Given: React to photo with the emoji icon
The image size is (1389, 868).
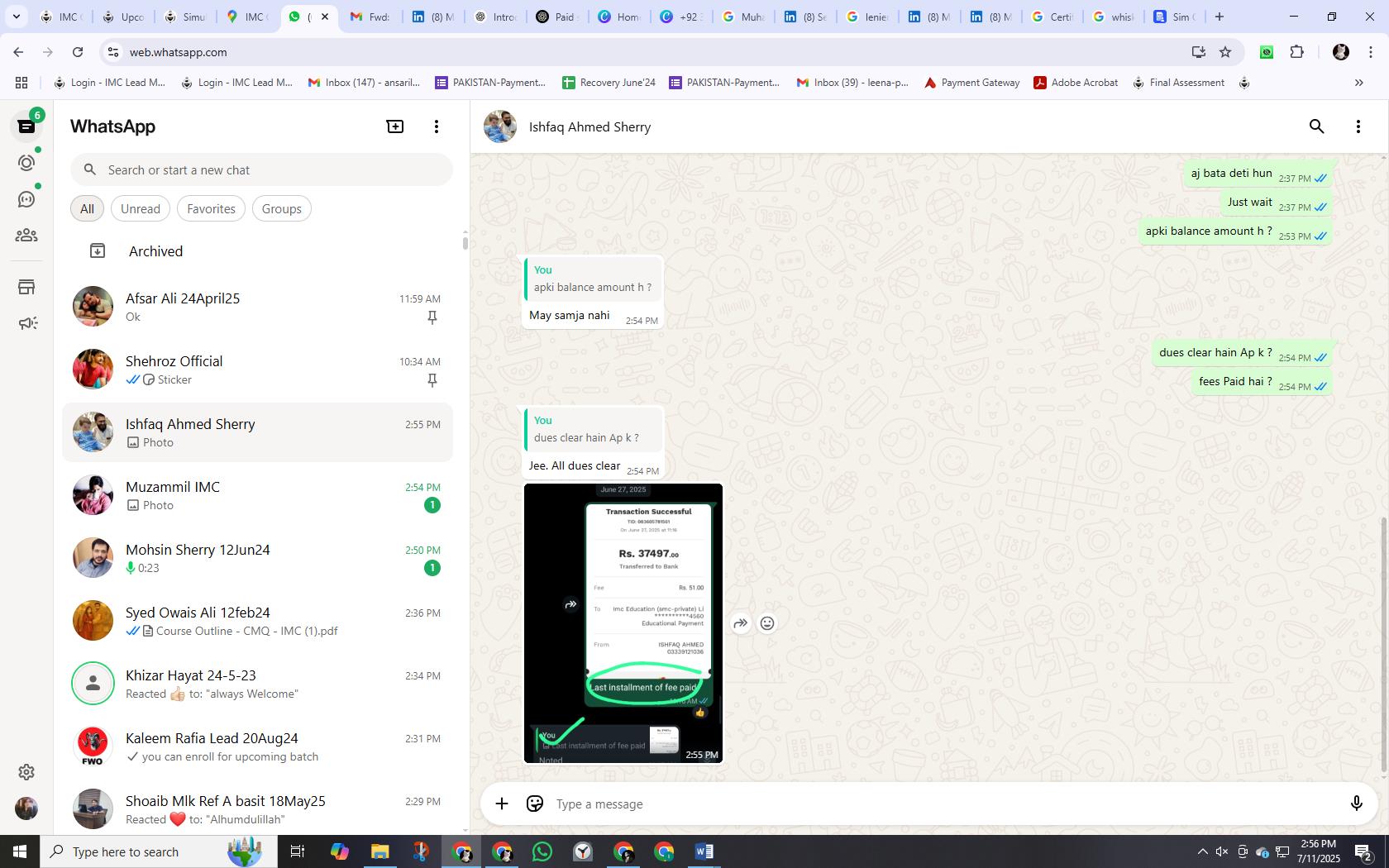Looking at the screenshot, I should point(767,623).
